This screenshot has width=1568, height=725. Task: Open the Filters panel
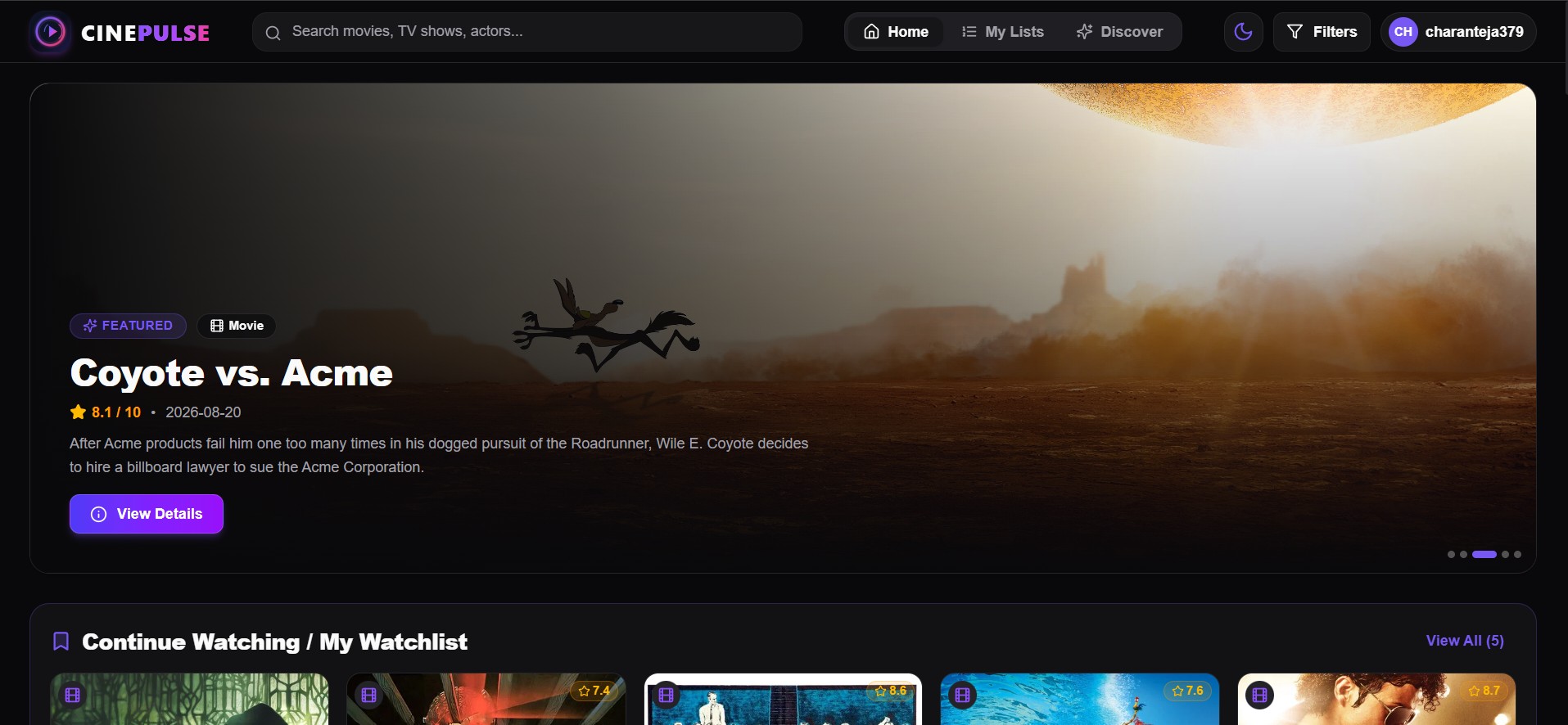(x=1322, y=32)
